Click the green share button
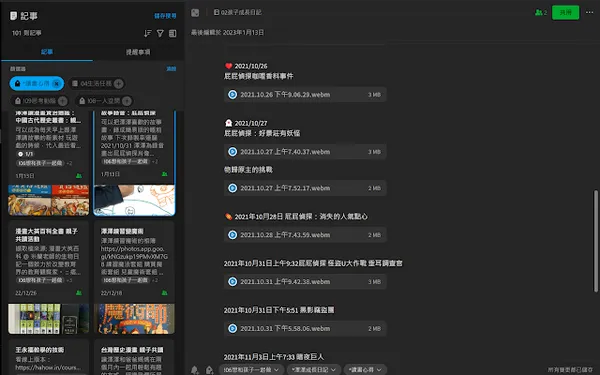The height and width of the screenshot is (375, 600). click(x=566, y=13)
